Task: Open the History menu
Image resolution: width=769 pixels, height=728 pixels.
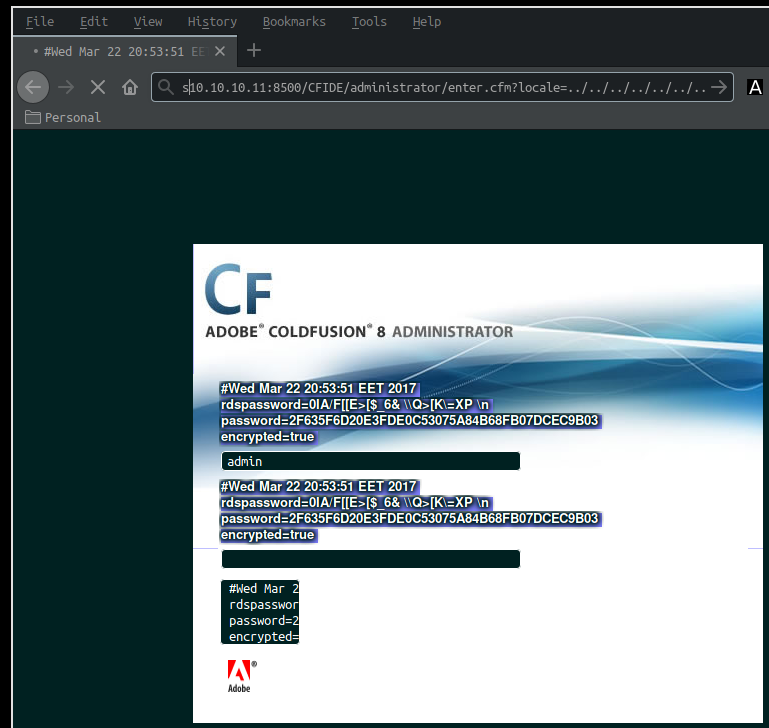Action: coord(212,22)
